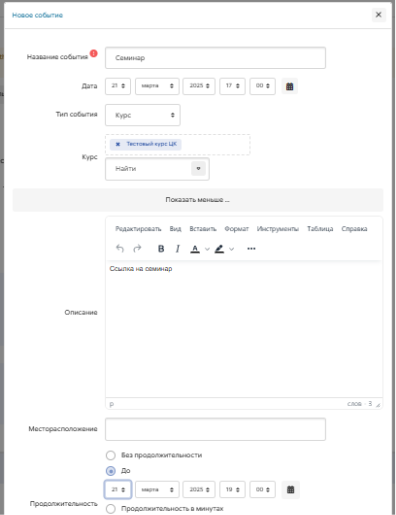The width and height of the screenshot is (396, 515).
Task: Open the start day dropdown
Action: click(x=118, y=86)
